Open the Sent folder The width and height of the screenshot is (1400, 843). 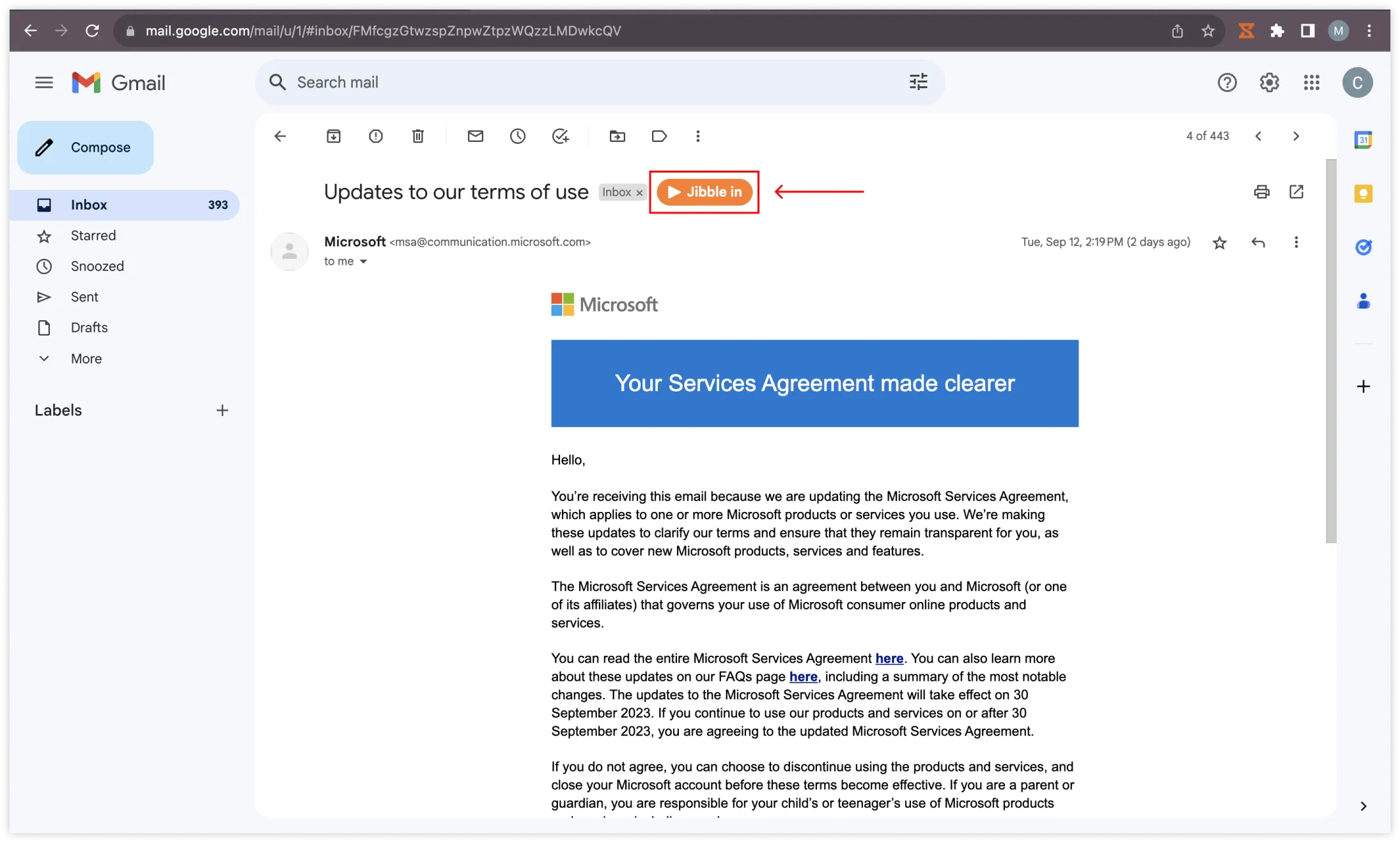pyautogui.click(x=84, y=296)
